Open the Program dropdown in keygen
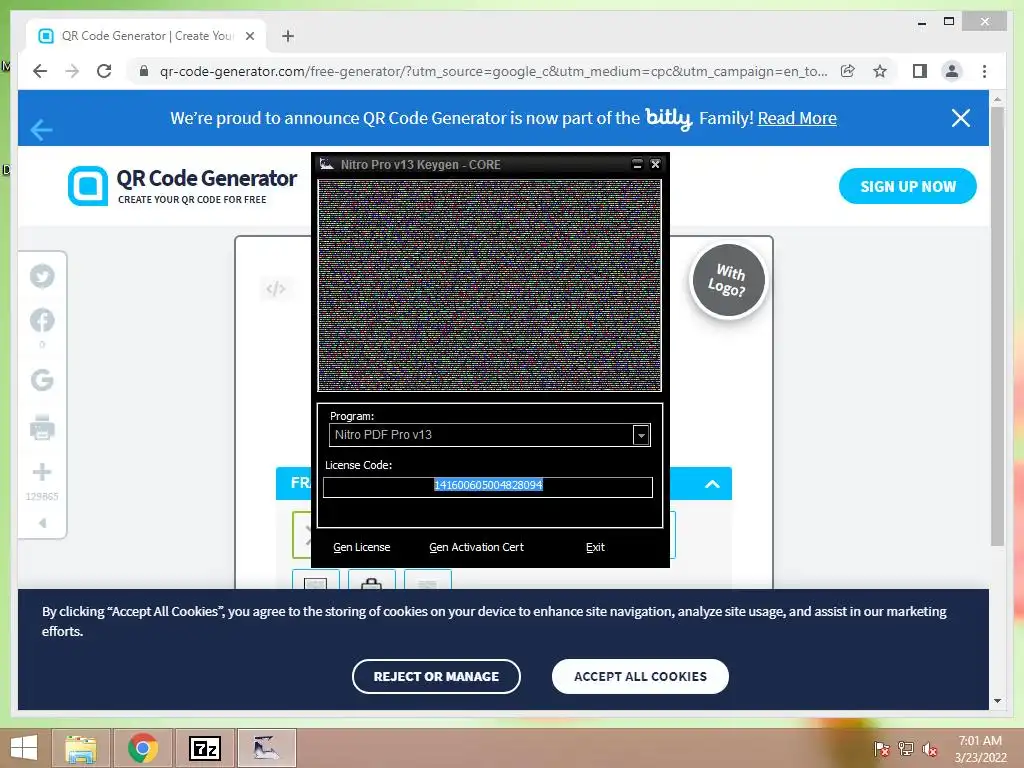 coord(641,435)
